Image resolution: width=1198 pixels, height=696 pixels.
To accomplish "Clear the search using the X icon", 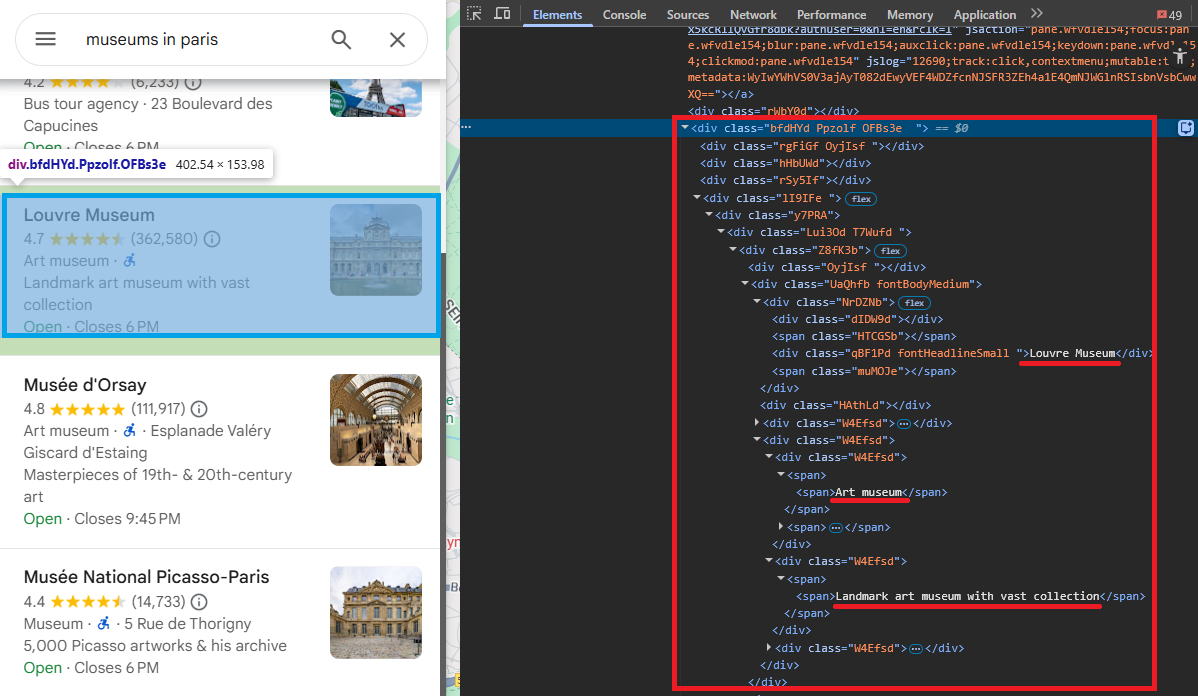I will click(397, 39).
